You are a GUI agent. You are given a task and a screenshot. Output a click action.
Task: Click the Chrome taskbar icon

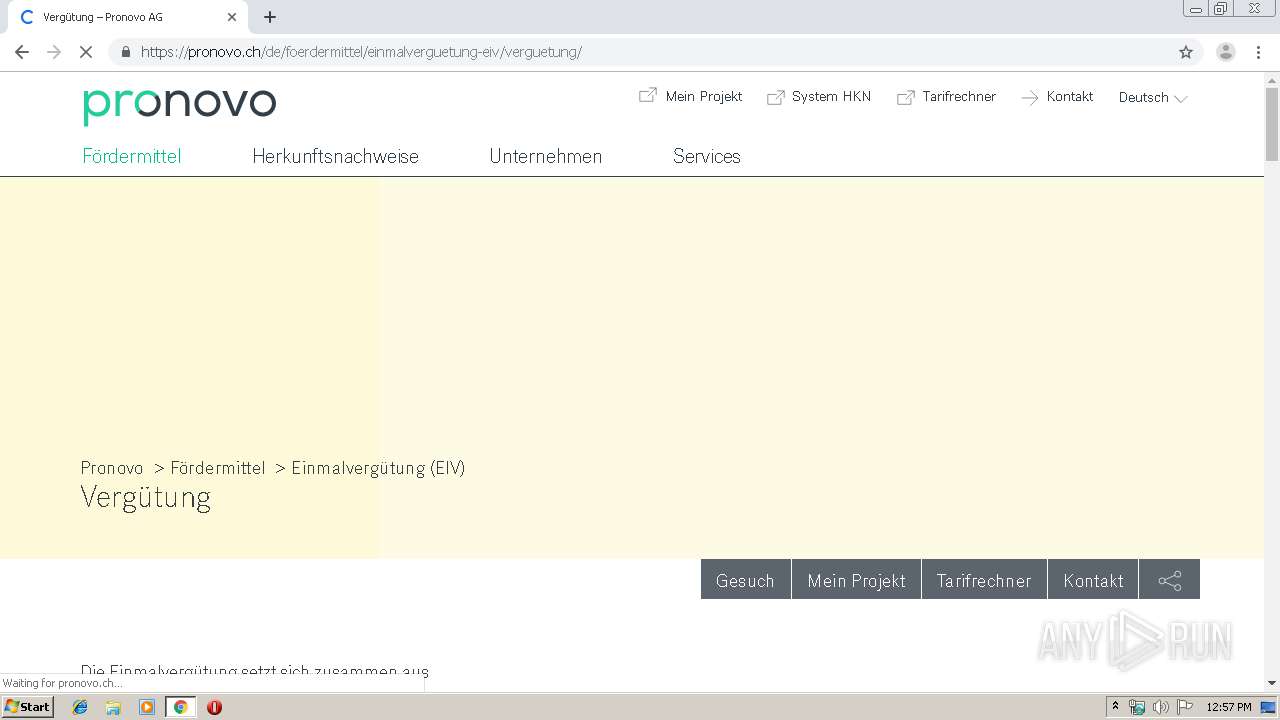coord(180,707)
